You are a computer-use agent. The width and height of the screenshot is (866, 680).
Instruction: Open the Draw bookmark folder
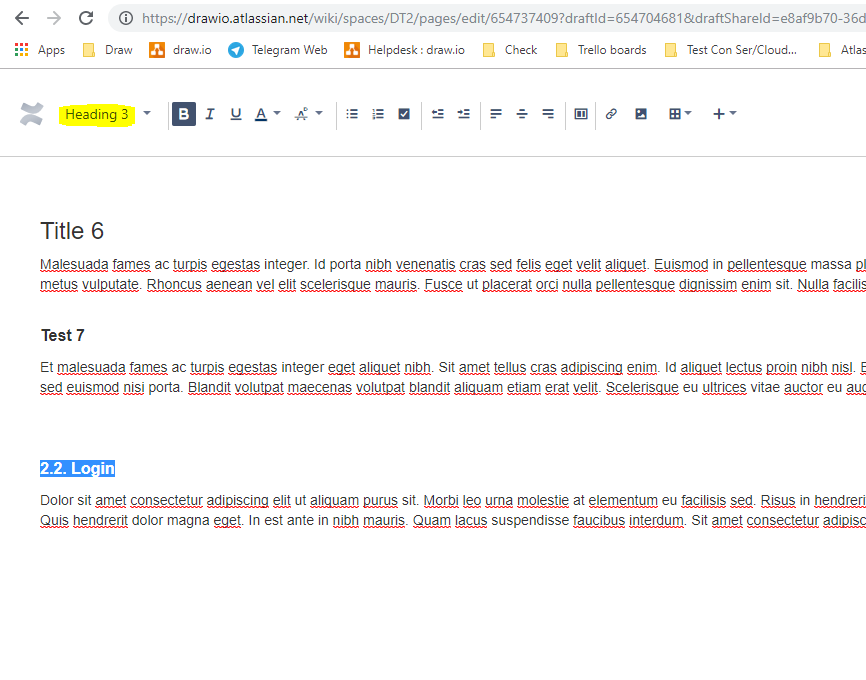pos(108,50)
